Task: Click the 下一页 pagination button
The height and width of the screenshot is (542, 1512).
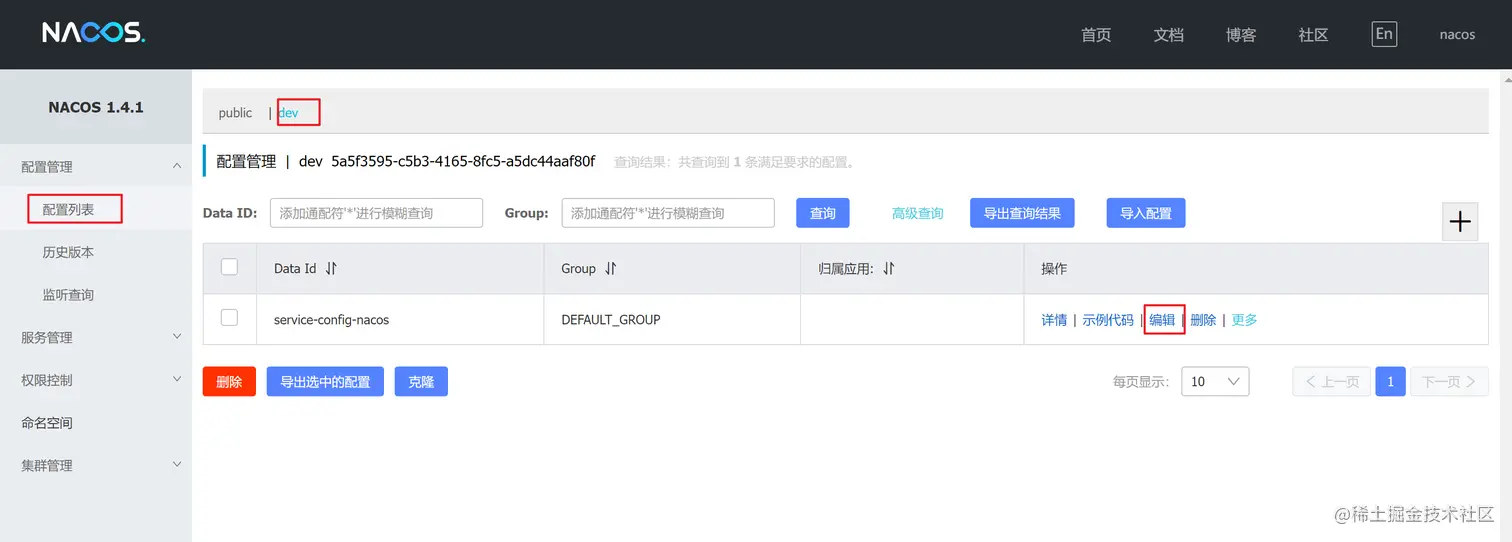Action: click(1449, 381)
